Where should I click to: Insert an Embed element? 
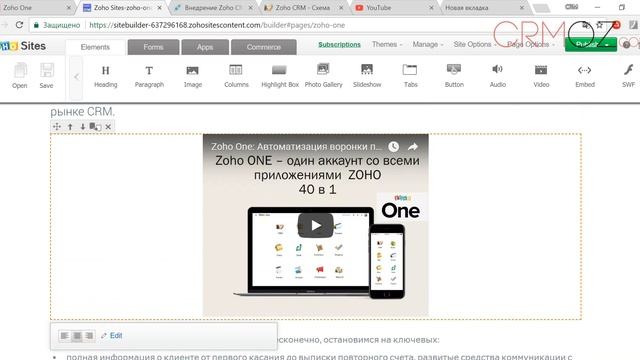[x=585, y=76]
